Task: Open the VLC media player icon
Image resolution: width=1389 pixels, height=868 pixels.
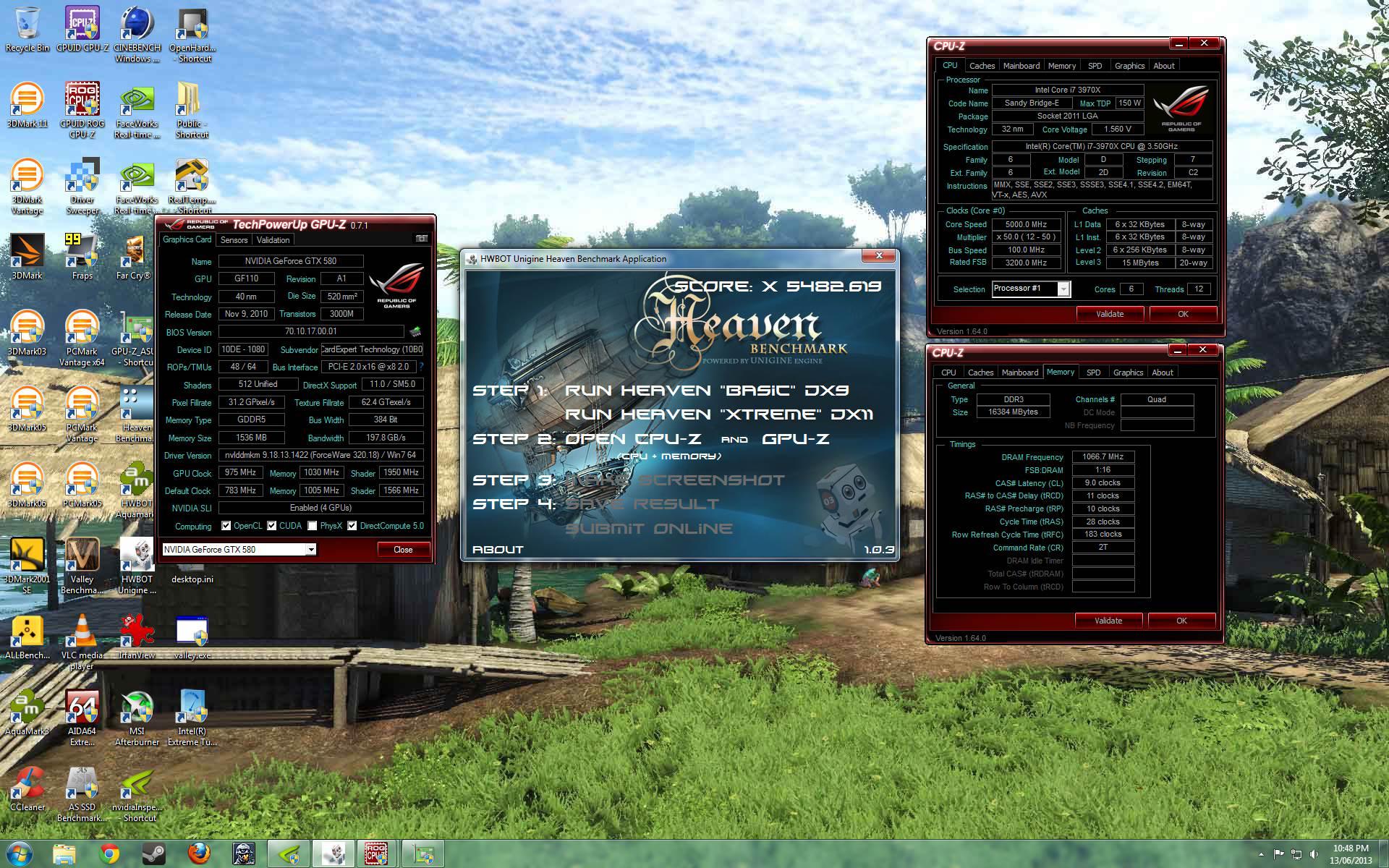Action: click(x=82, y=642)
